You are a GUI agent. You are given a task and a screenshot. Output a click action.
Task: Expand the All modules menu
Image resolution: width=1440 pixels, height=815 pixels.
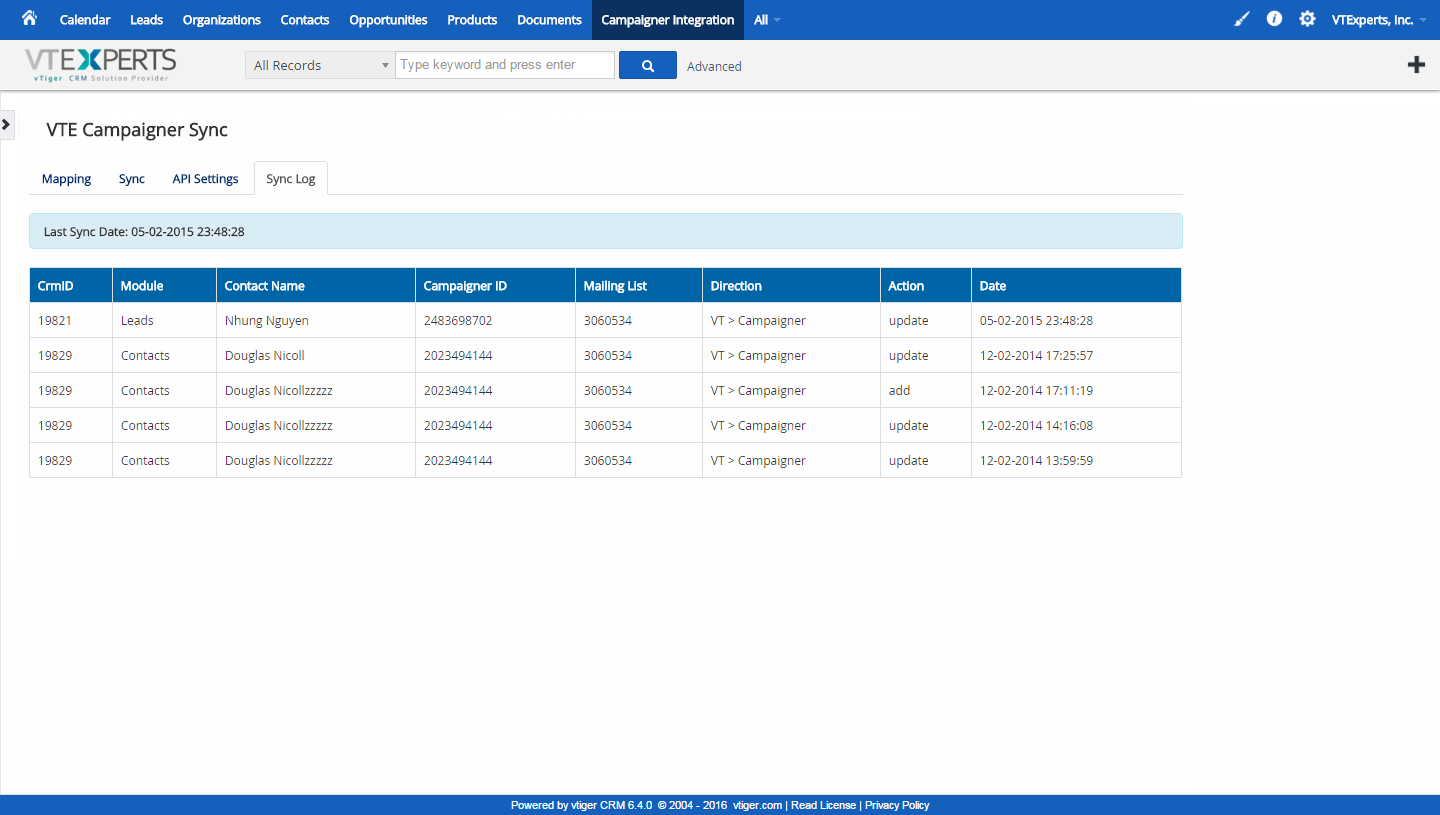[767, 20]
